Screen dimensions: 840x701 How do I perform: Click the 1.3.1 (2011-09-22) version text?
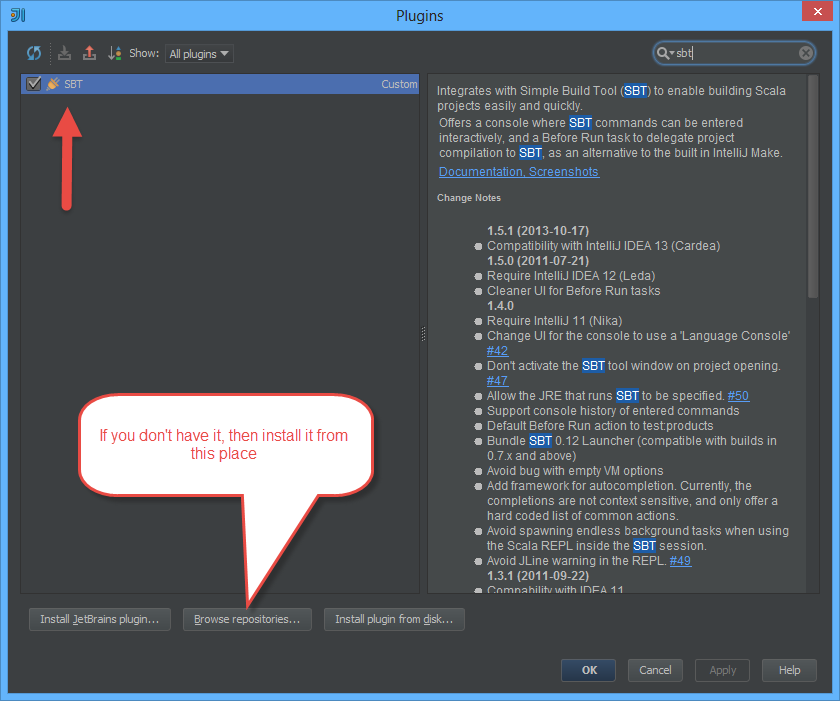coord(538,576)
